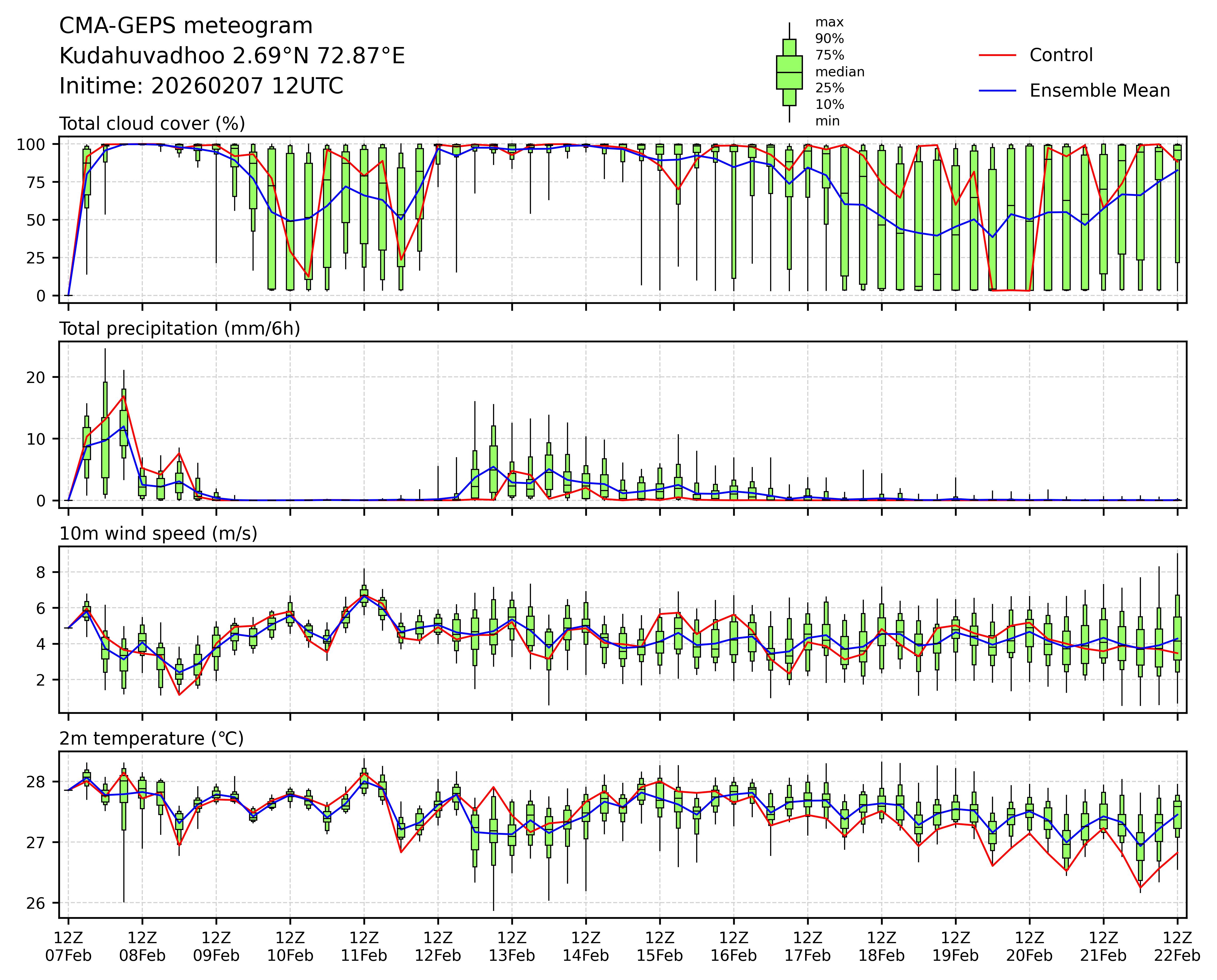Click the '10m wind speed (m/s)' panel title
This screenshot has height=980, width=1217.
point(158,534)
